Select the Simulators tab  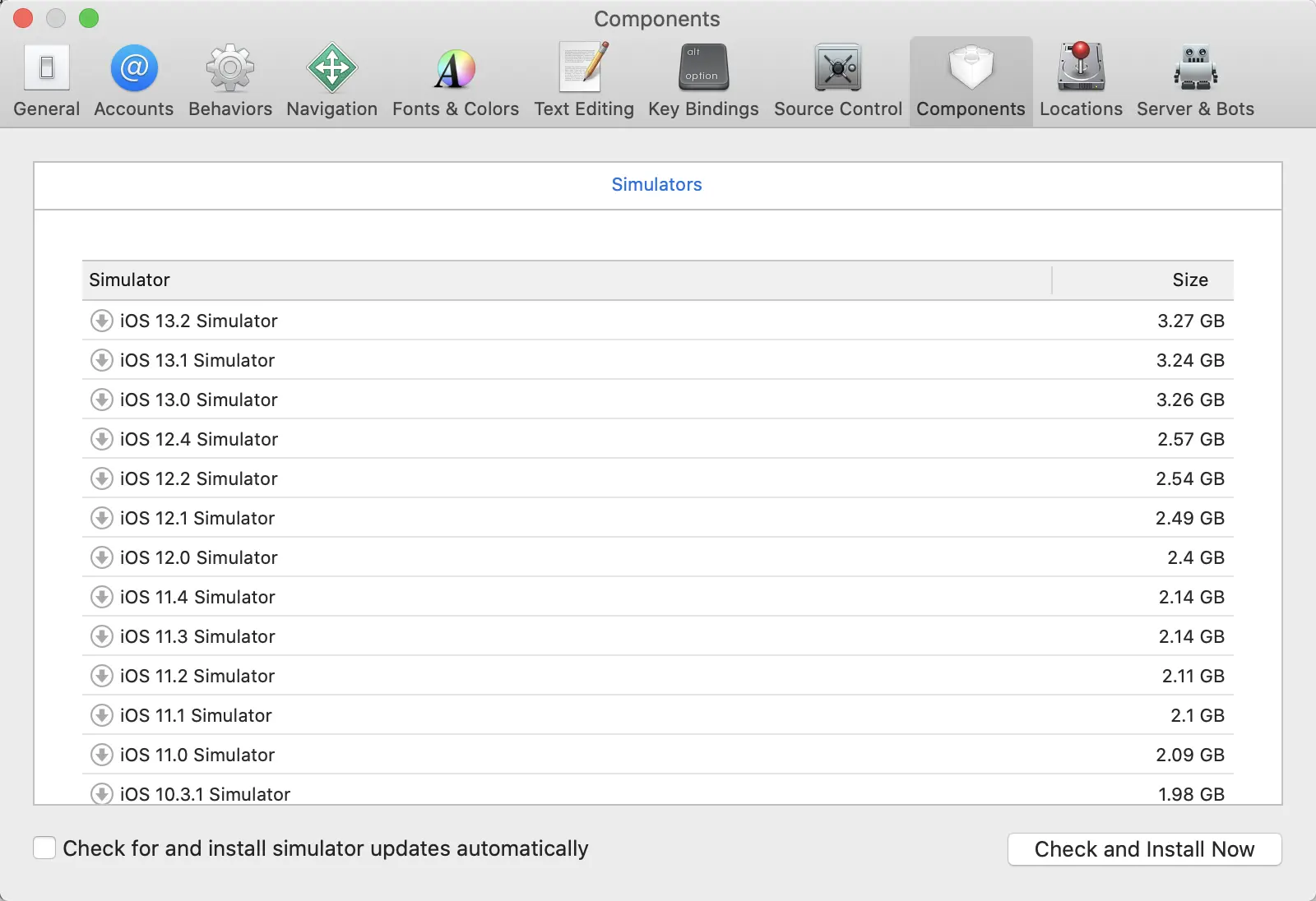pos(656,185)
